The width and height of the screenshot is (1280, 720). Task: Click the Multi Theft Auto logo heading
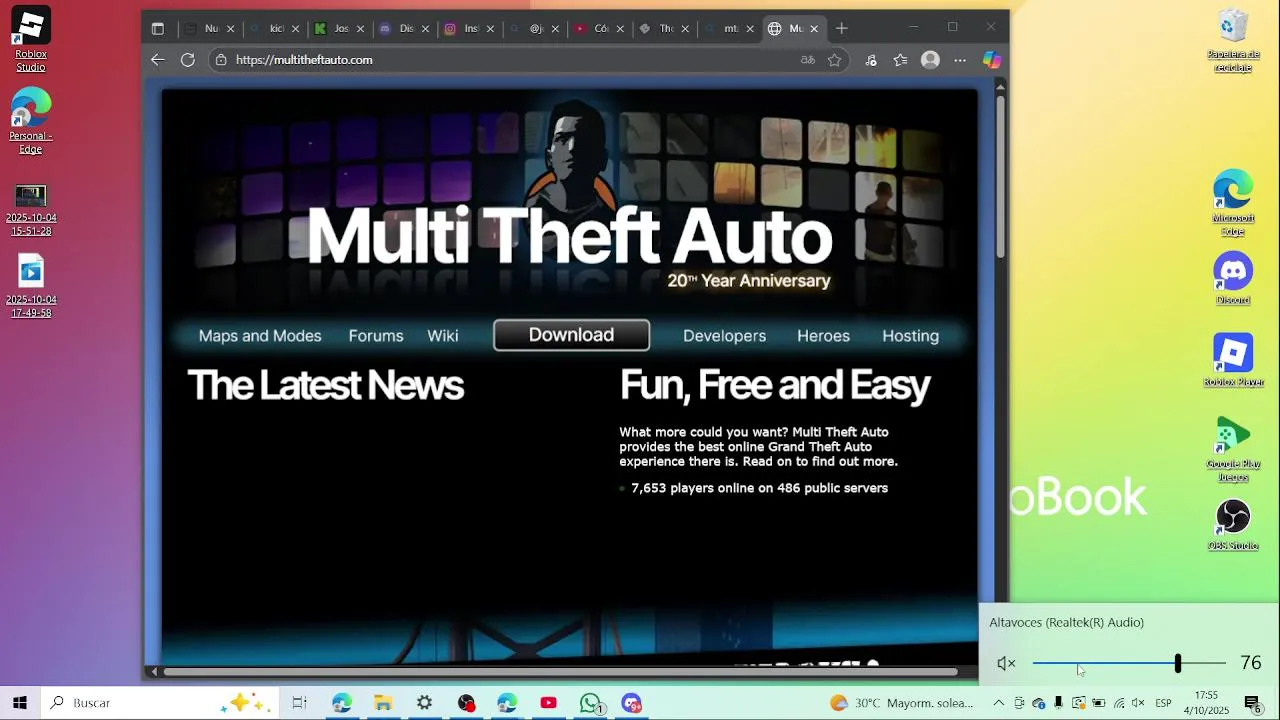(x=569, y=236)
